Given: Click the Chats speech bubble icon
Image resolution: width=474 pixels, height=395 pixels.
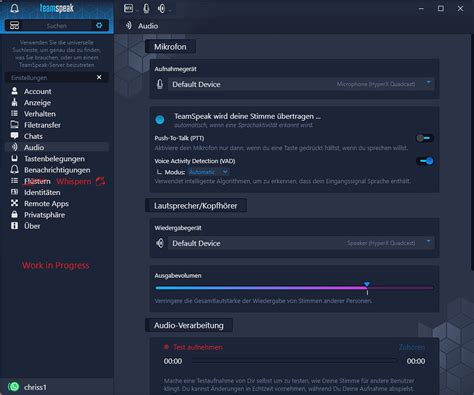Looking at the screenshot, I should 14,136.
